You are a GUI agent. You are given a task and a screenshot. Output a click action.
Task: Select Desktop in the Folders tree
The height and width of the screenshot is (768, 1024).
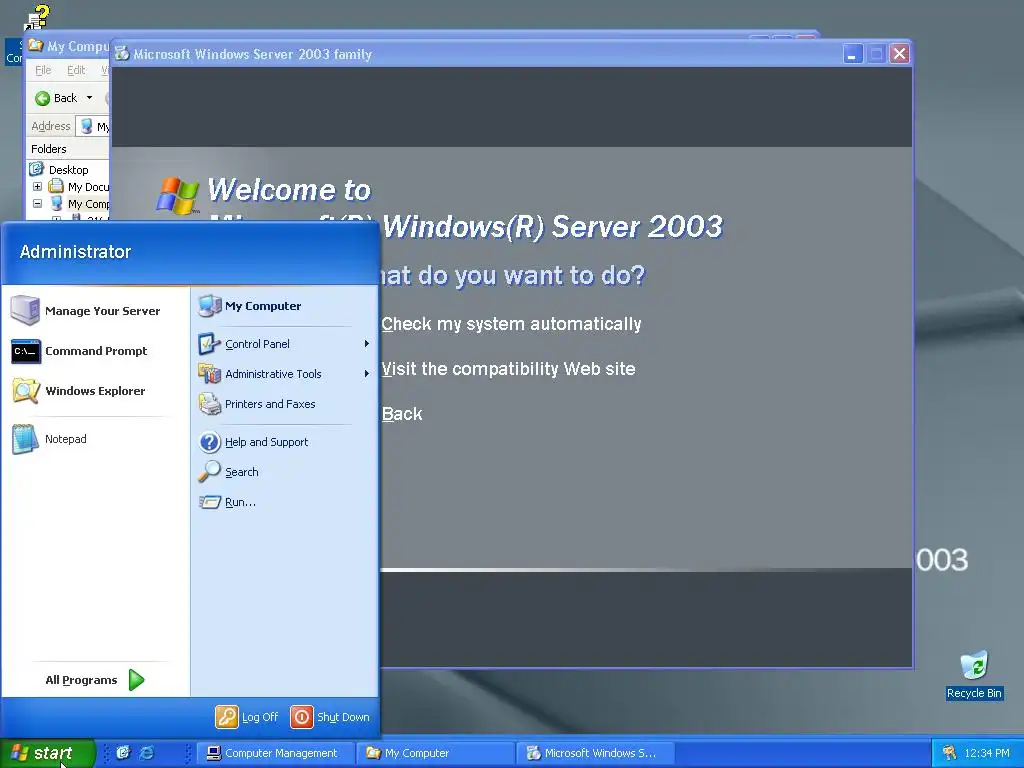[x=69, y=170]
